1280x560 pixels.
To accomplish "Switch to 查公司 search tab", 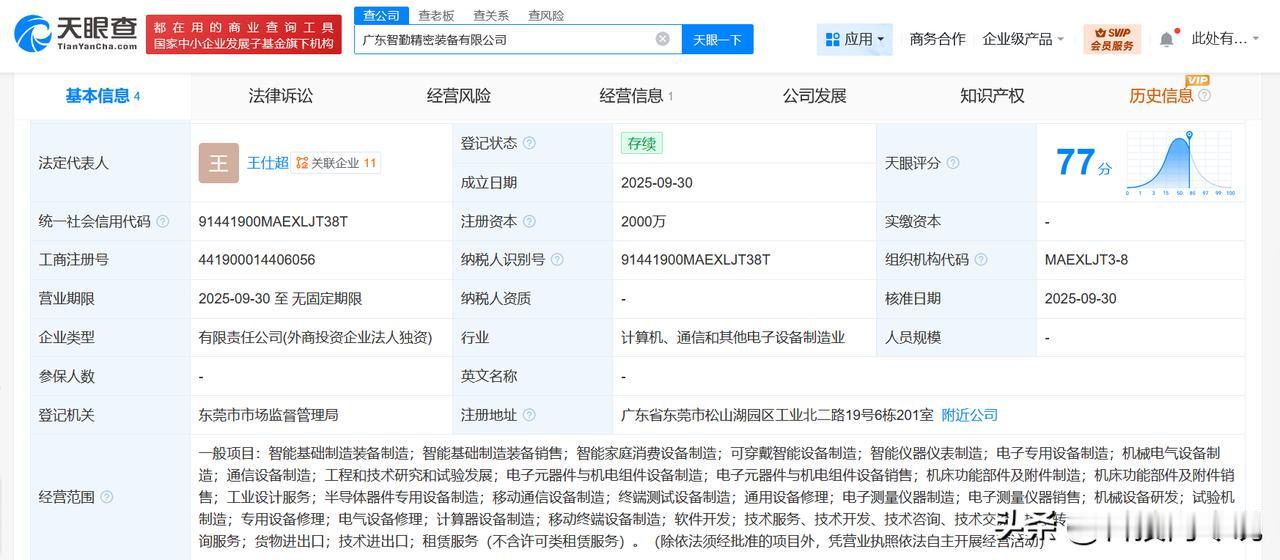I will coord(381,15).
